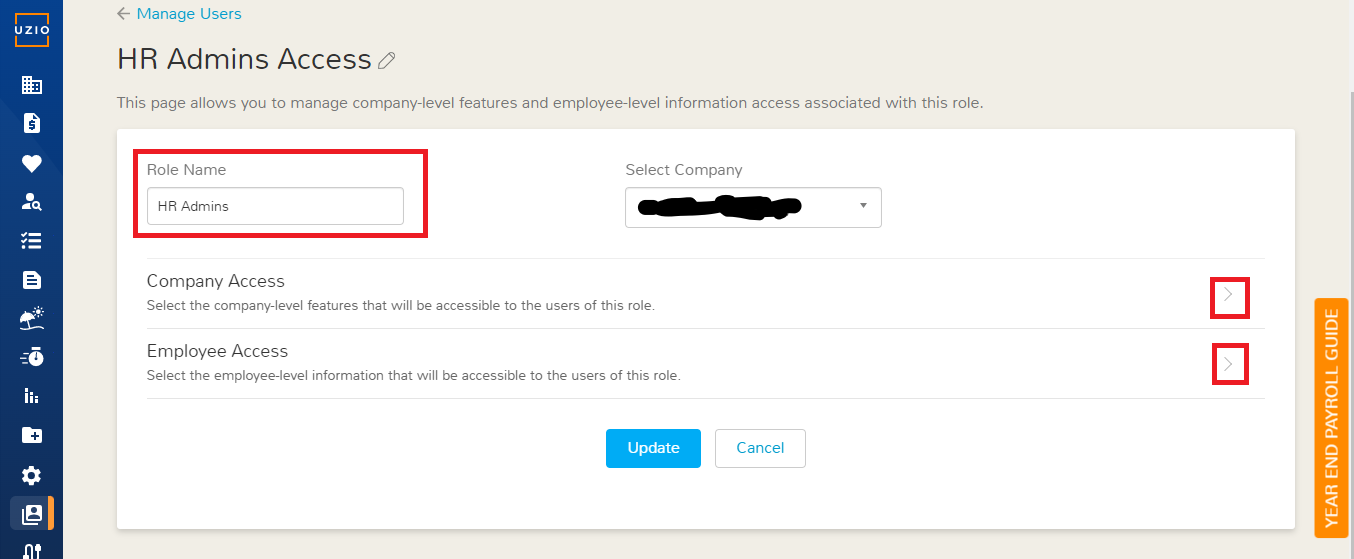Open the settings gear icon in the sidebar

point(31,475)
